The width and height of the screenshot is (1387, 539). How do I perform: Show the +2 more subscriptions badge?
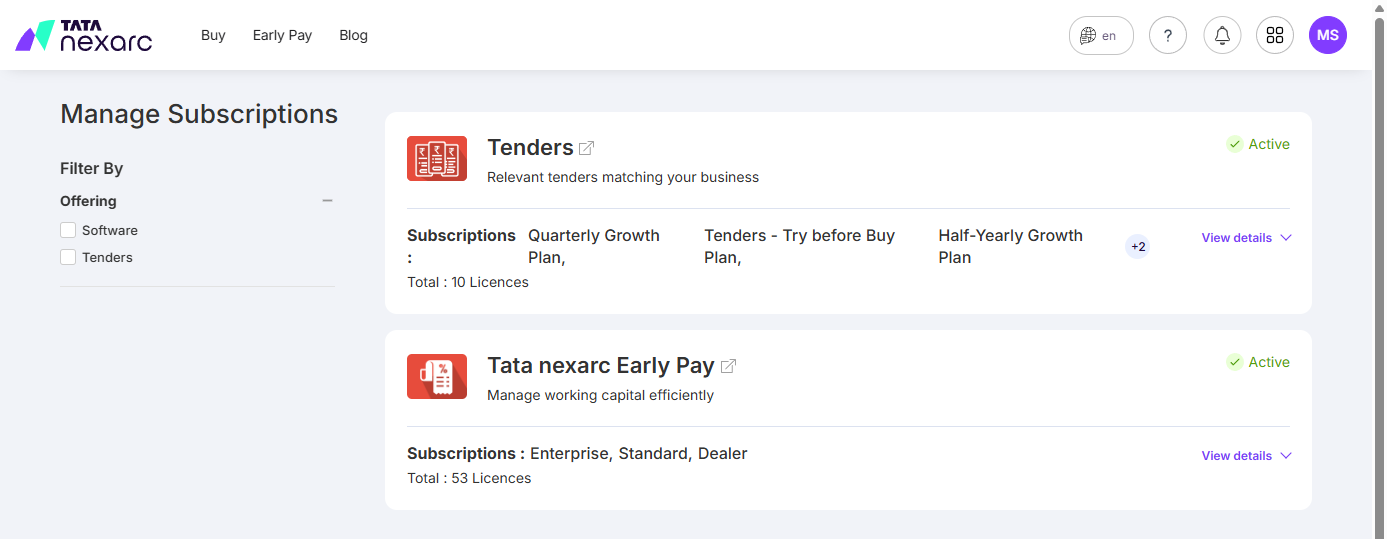[1138, 246]
